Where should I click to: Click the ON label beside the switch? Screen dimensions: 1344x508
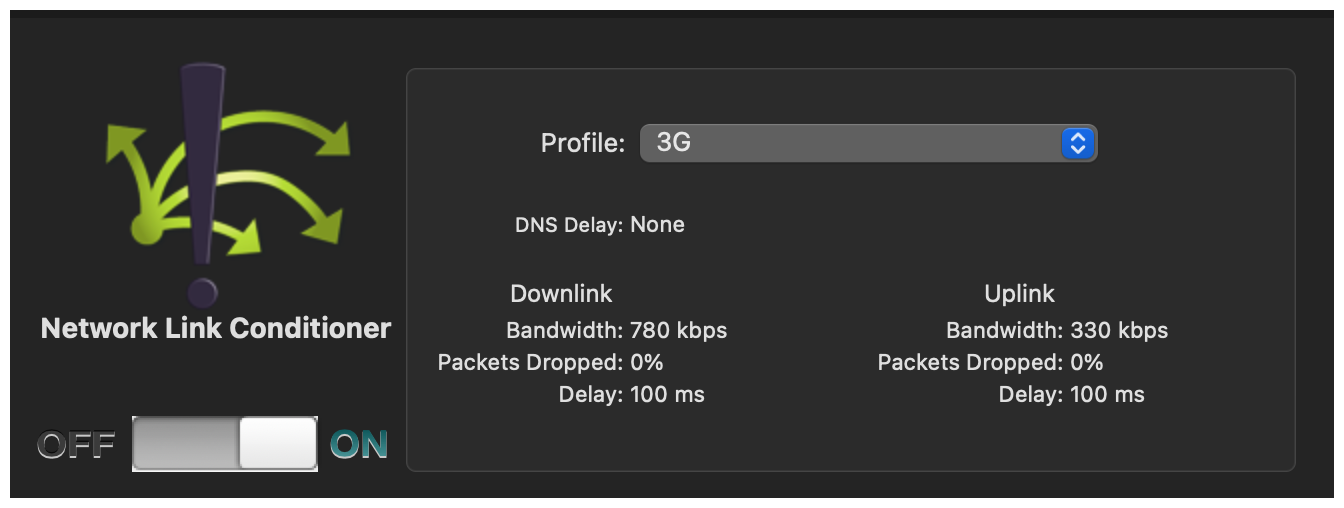tap(359, 445)
